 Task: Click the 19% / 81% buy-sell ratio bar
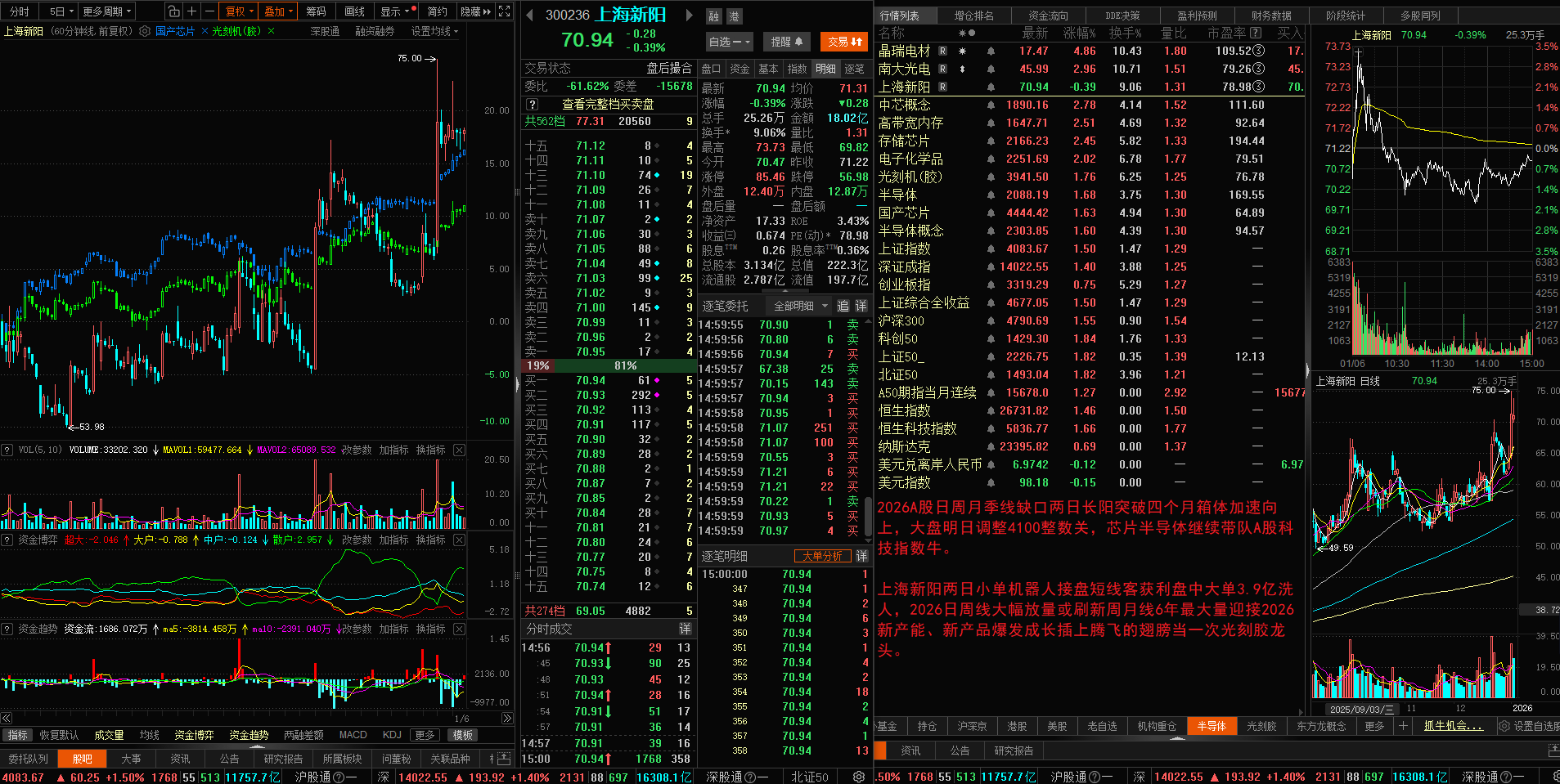pyautogui.click(x=609, y=365)
